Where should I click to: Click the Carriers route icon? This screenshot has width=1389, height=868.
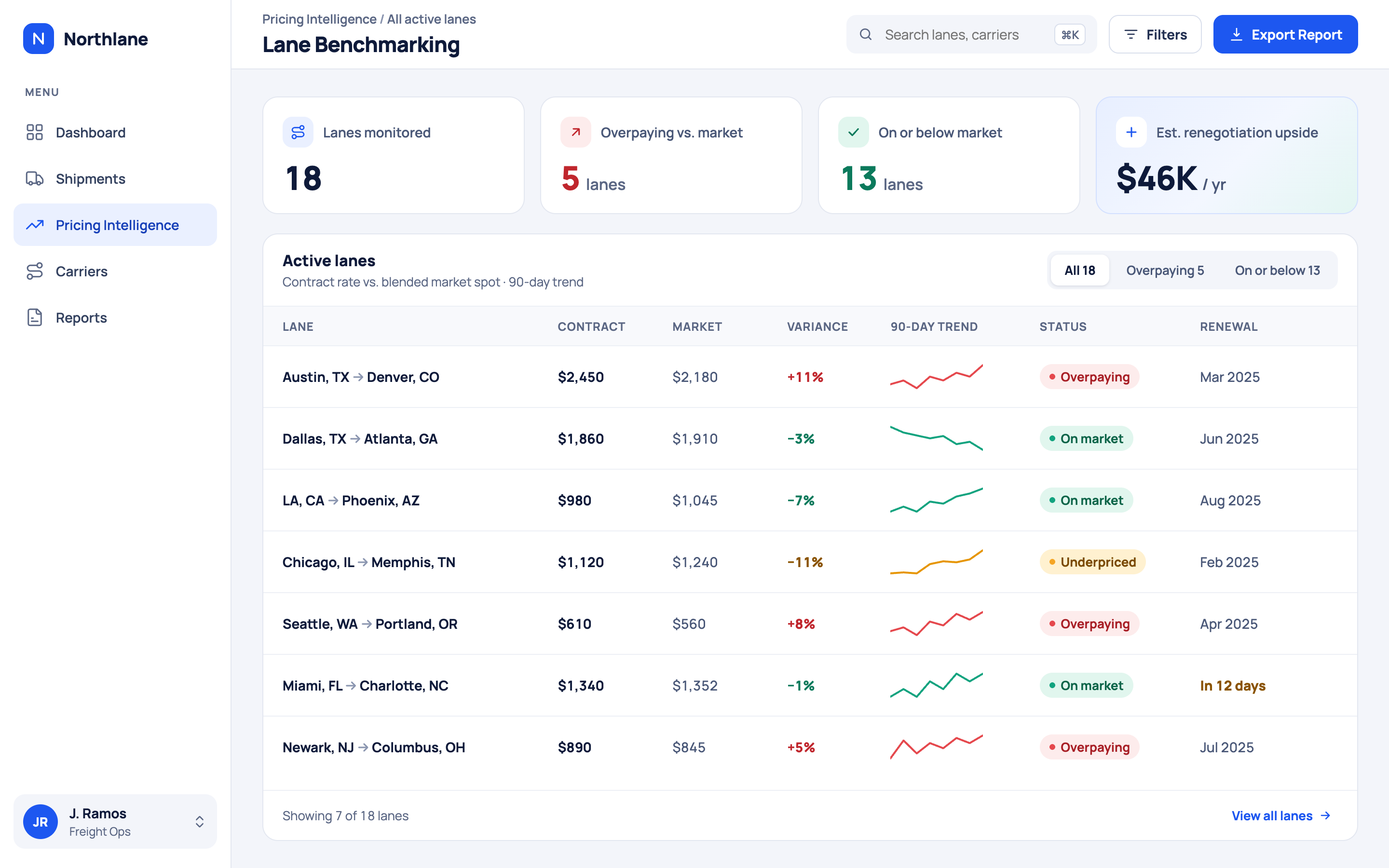pos(34,271)
